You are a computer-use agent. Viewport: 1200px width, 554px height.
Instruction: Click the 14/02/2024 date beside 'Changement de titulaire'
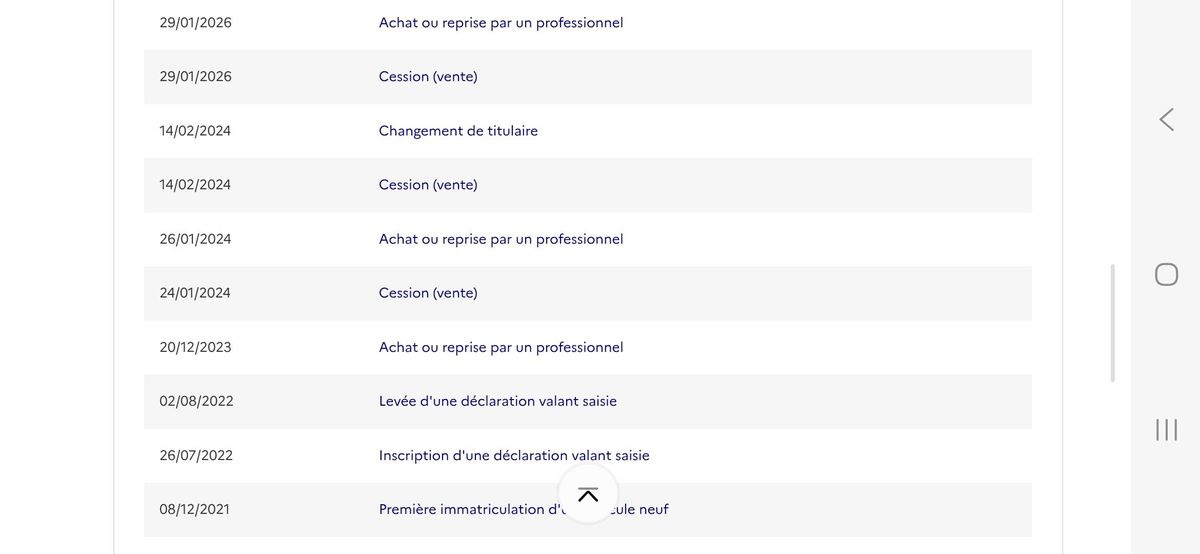pyautogui.click(x=195, y=130)
